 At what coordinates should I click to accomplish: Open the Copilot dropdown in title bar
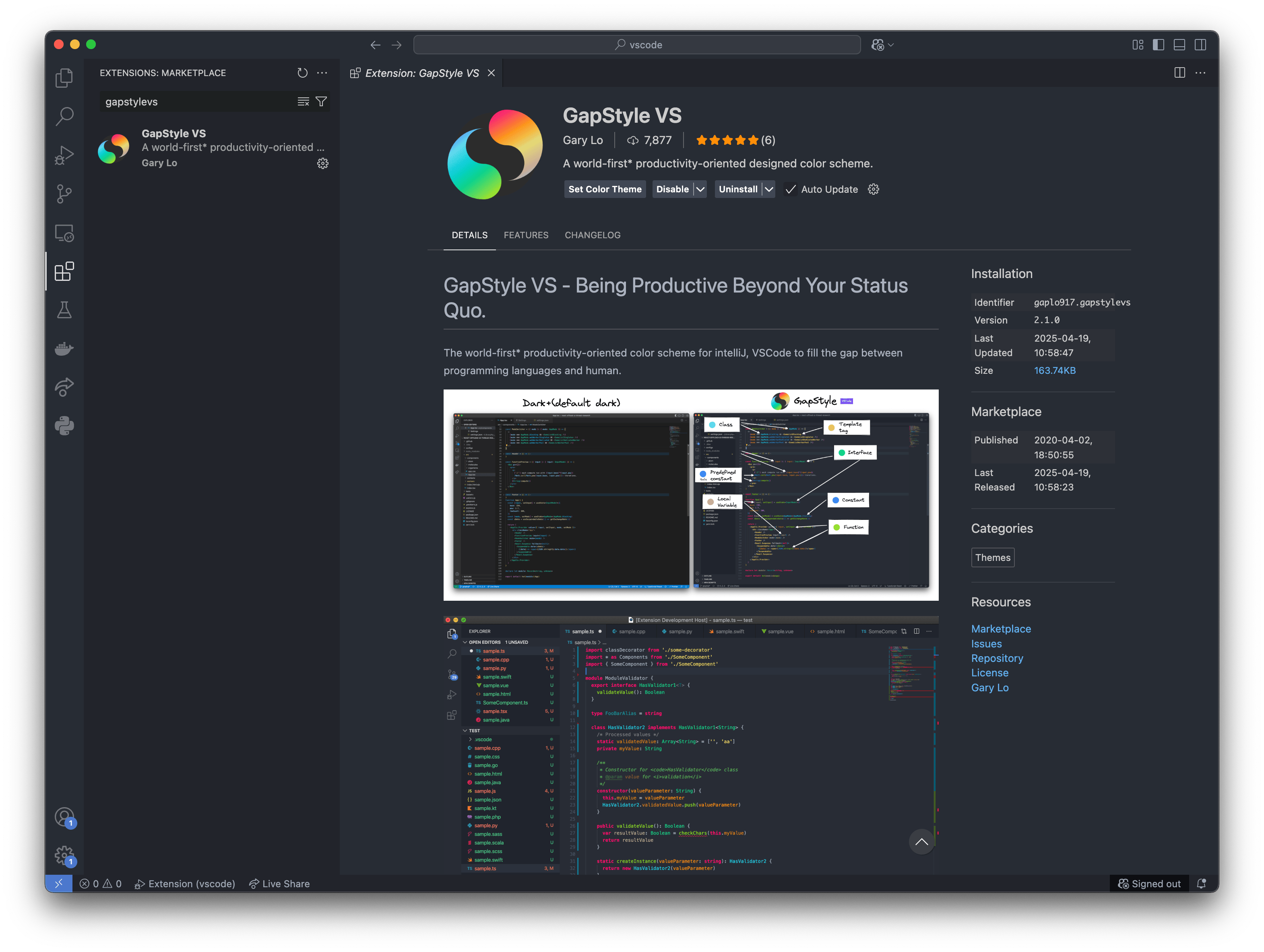click(x=882, y=45)
